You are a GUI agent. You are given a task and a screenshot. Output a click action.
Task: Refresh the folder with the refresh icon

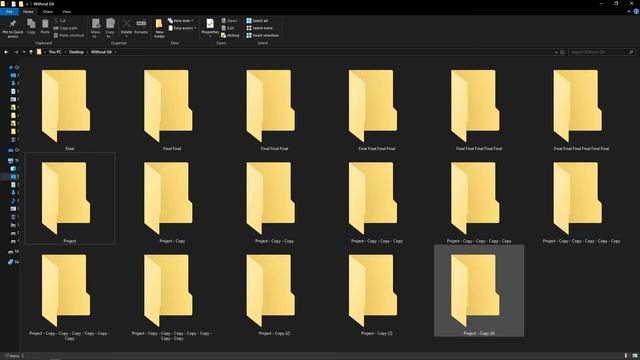click(562, 52)
